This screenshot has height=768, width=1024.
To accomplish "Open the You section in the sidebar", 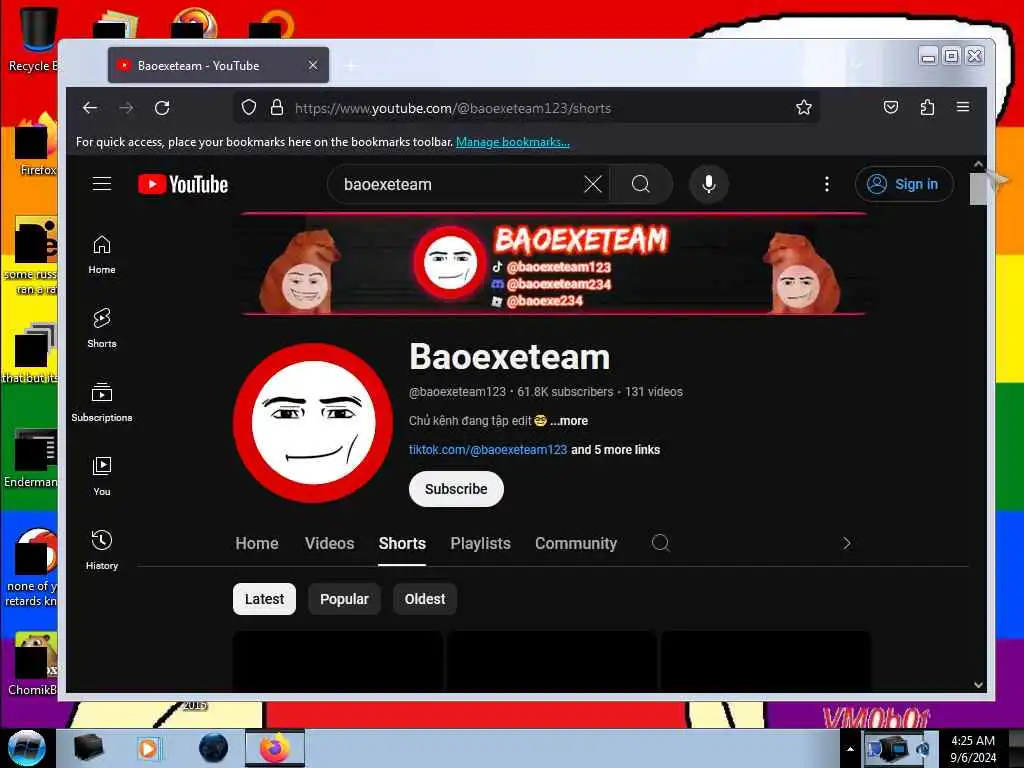I will 102,476.
